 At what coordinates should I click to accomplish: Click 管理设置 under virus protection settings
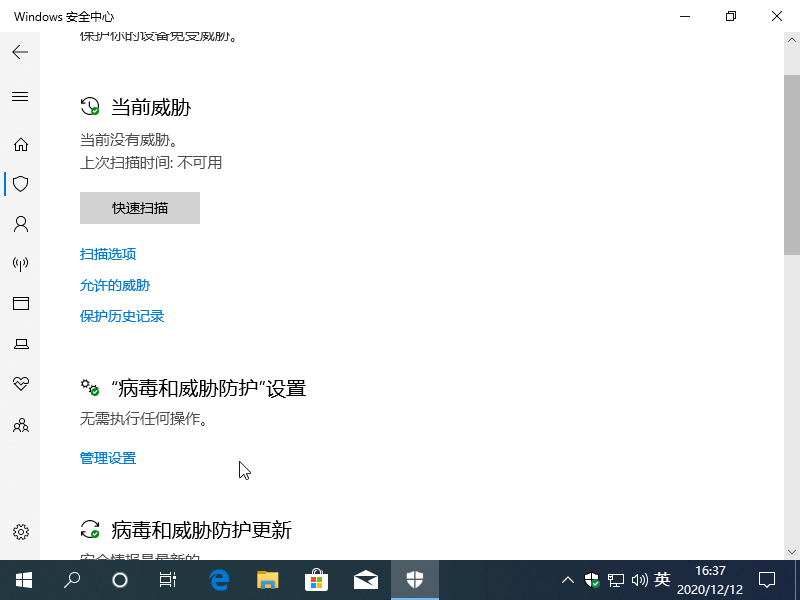(107, 457)
